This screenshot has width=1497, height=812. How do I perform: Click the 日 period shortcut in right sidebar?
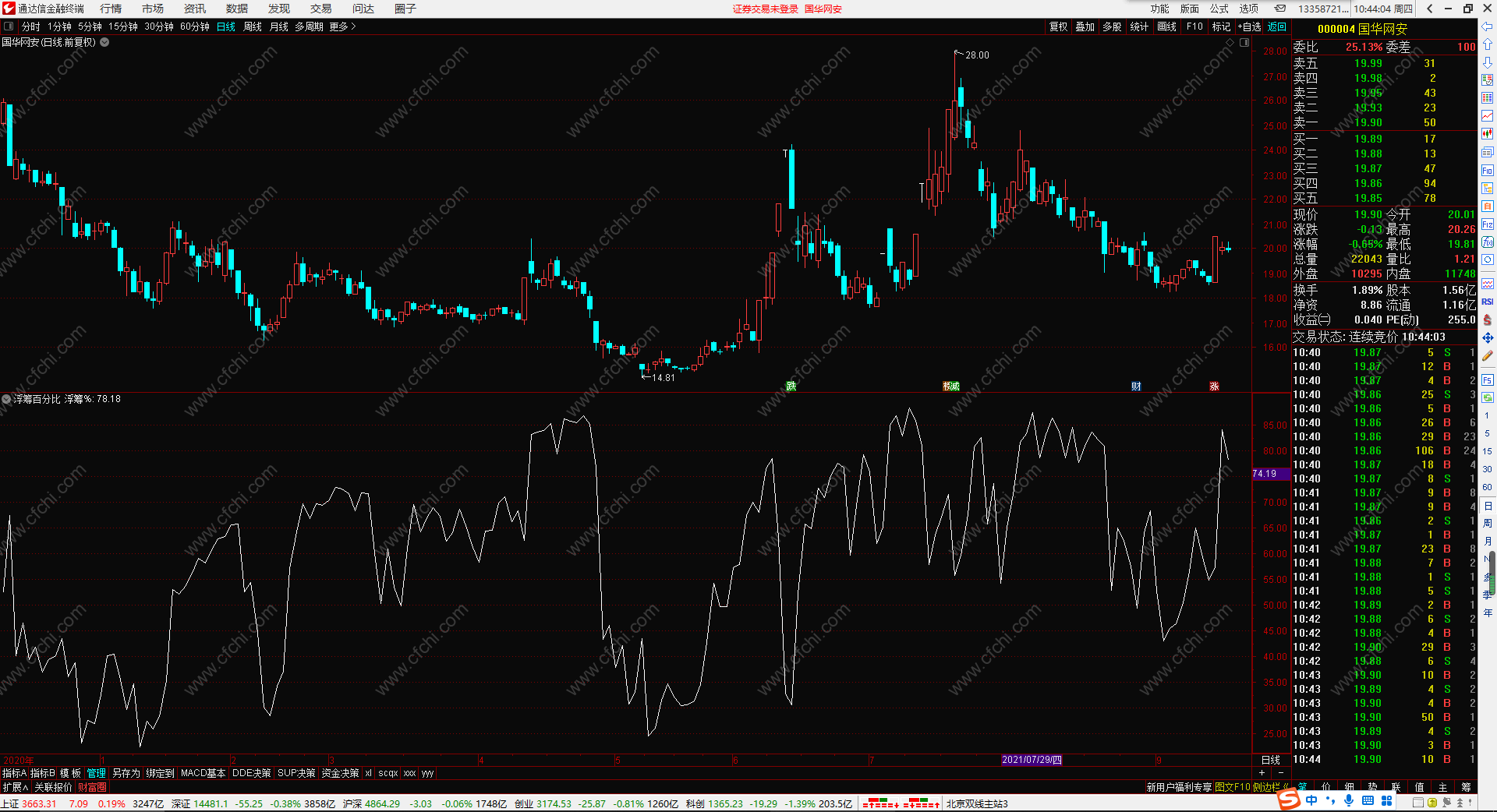[x=1487, y=507]
